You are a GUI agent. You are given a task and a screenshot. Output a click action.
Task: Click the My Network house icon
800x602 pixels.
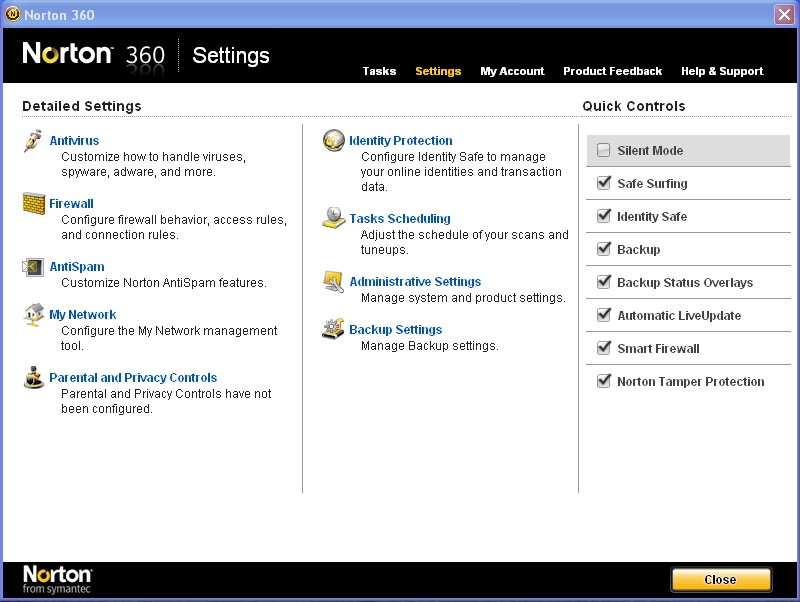point(33,314)
